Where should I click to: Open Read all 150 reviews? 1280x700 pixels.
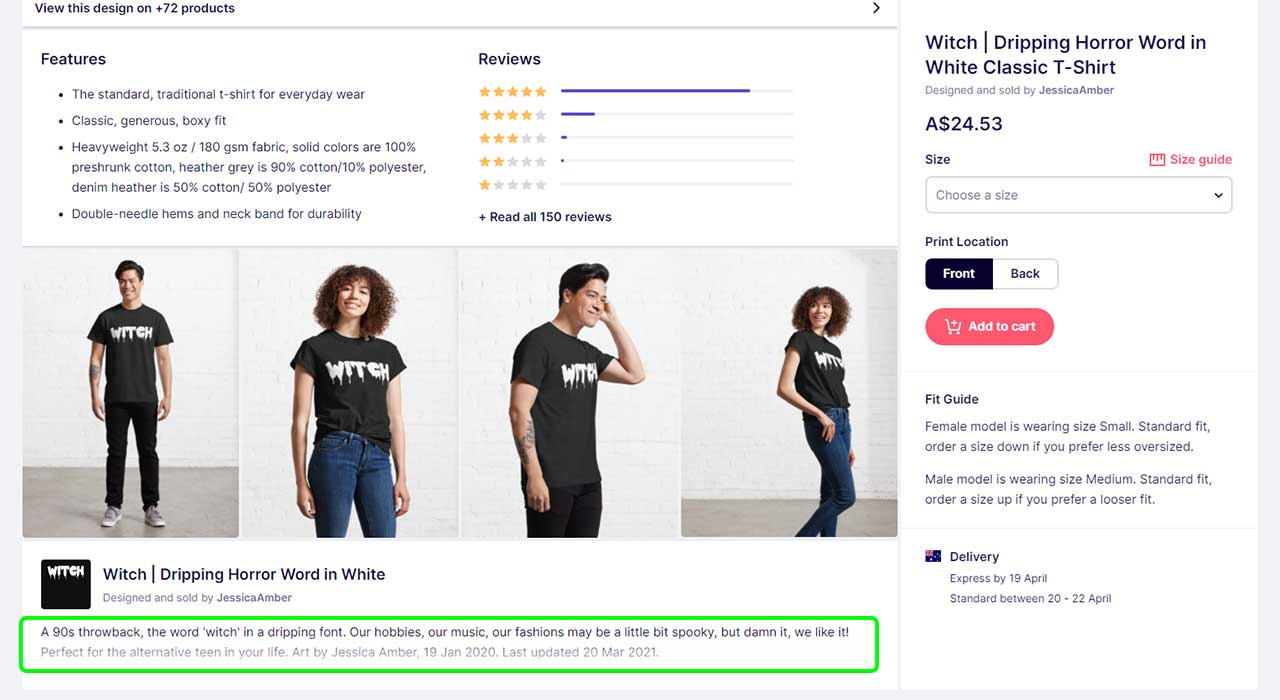pos(545,217)
